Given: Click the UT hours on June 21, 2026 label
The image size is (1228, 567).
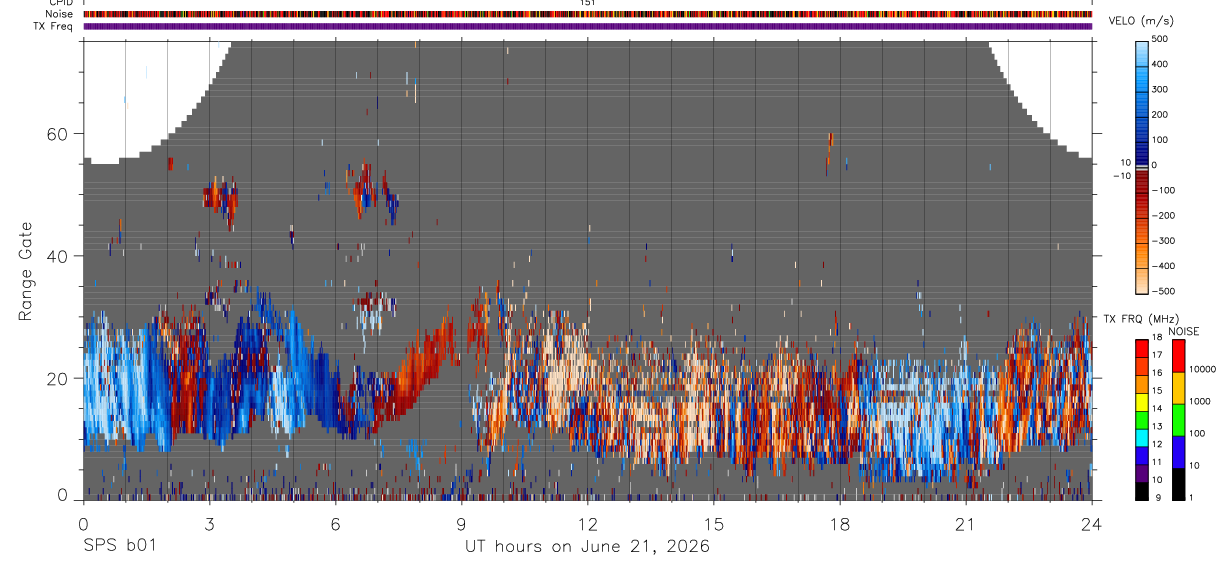Looking at the screenshot, I should pyautogui.click(x=587, y=546).
